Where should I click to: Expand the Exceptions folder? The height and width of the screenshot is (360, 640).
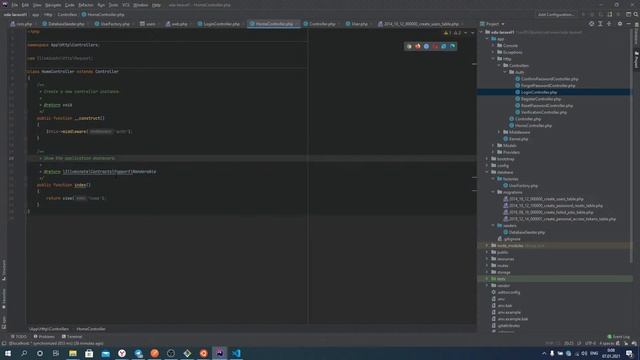tap(493, 52)
